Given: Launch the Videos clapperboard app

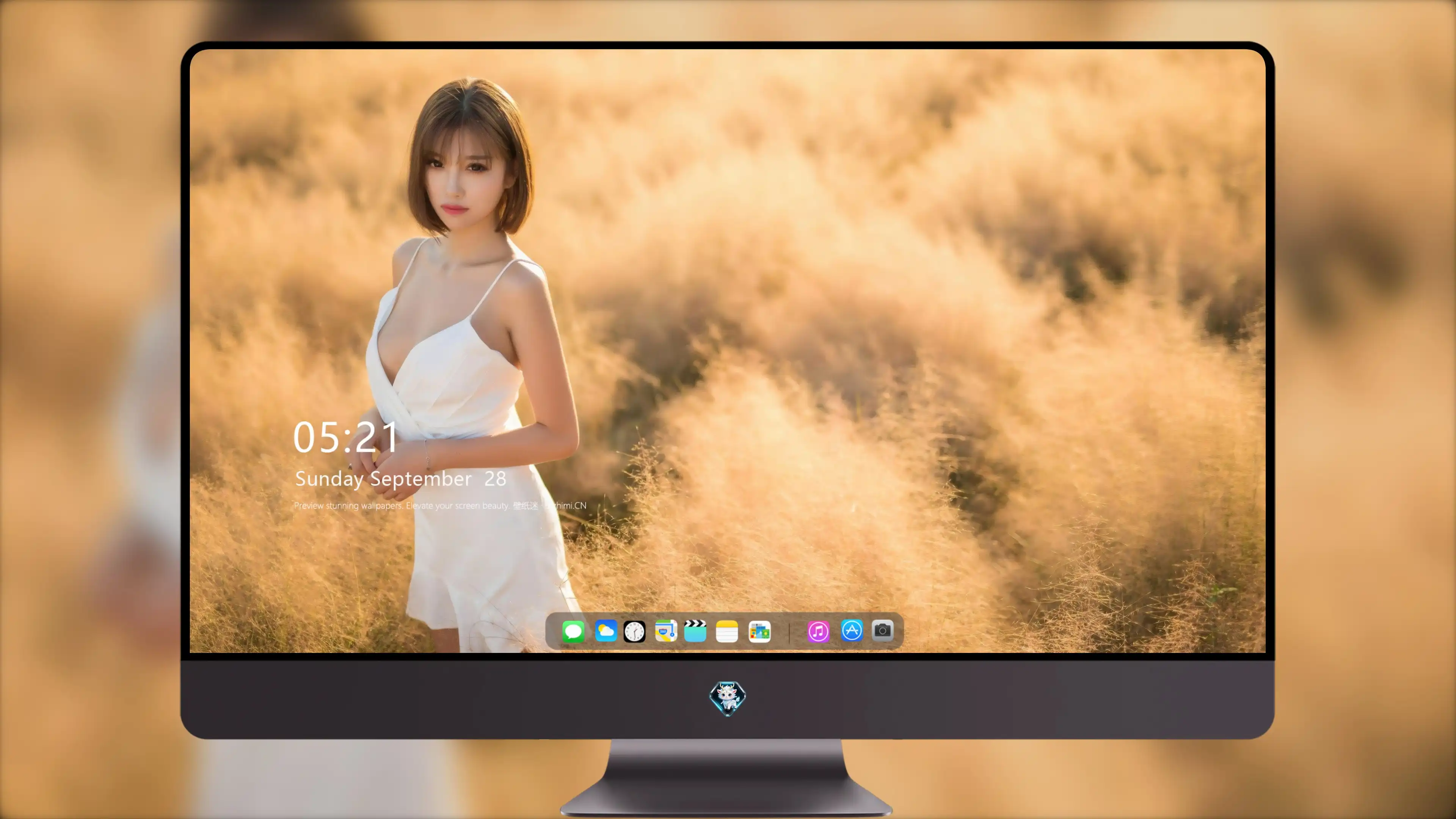Looking at the screenshot, I should point(695,631).
